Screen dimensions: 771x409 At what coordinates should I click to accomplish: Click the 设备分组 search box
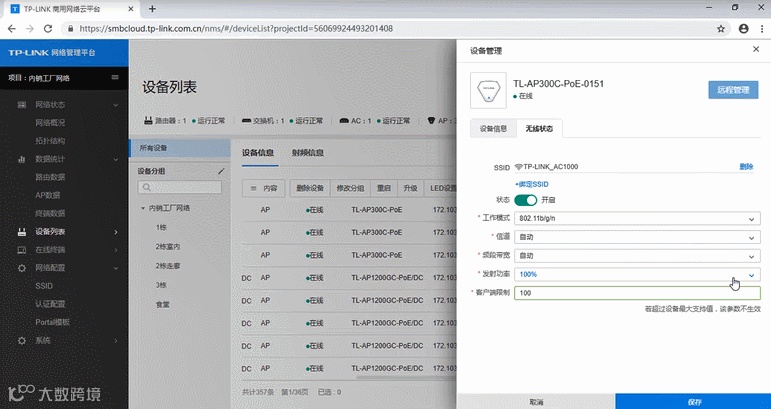pyautogui.click(x=179, y=187)
